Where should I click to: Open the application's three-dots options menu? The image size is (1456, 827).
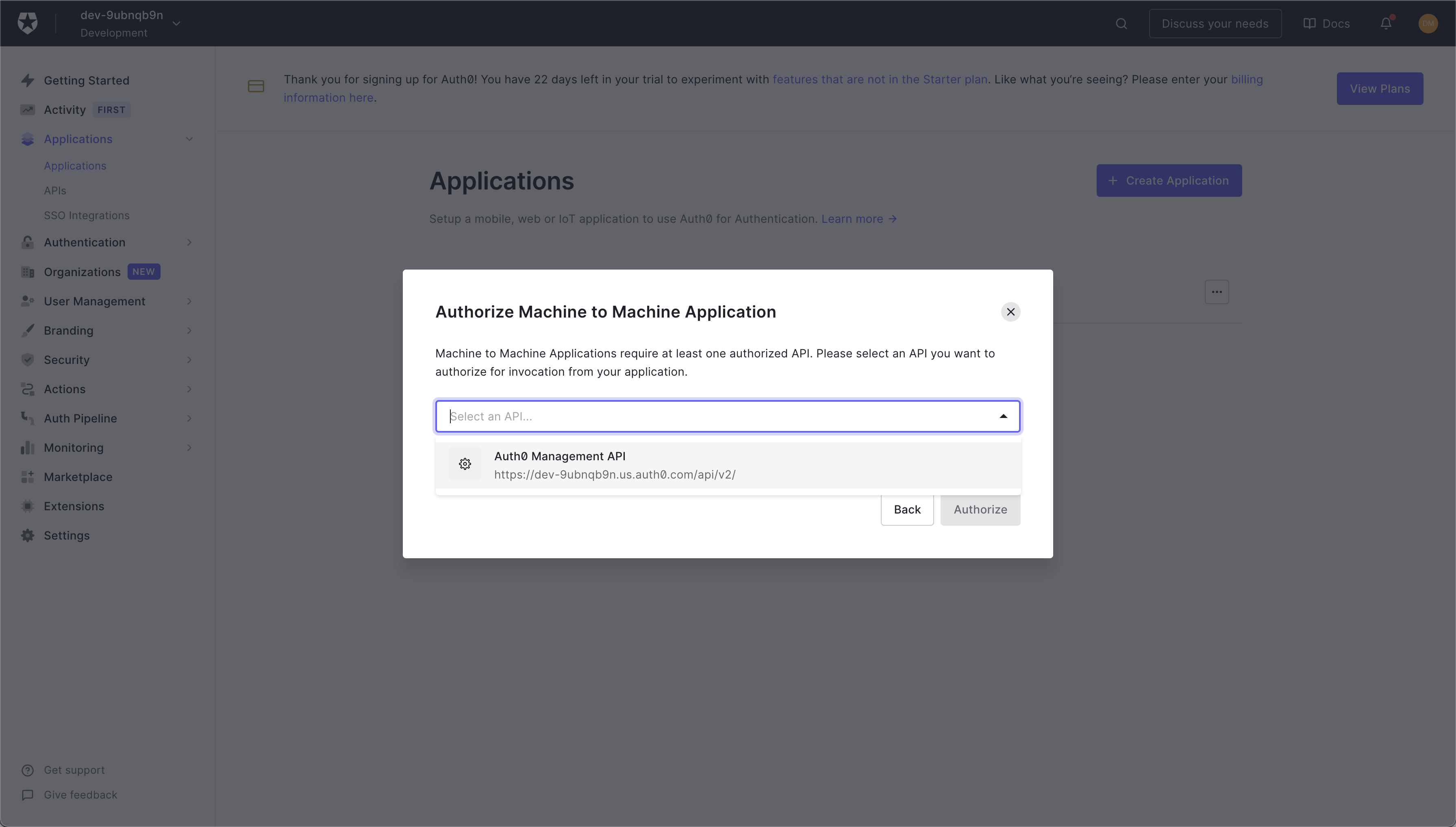point(1216,292)
